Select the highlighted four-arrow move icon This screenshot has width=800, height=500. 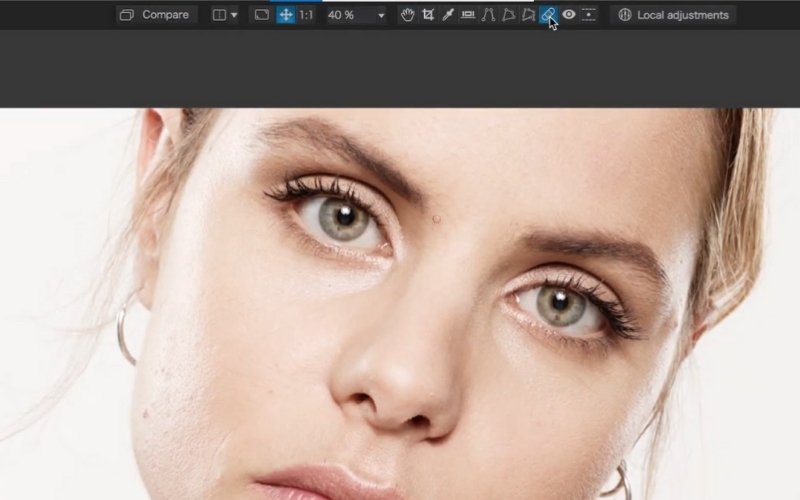286,15
